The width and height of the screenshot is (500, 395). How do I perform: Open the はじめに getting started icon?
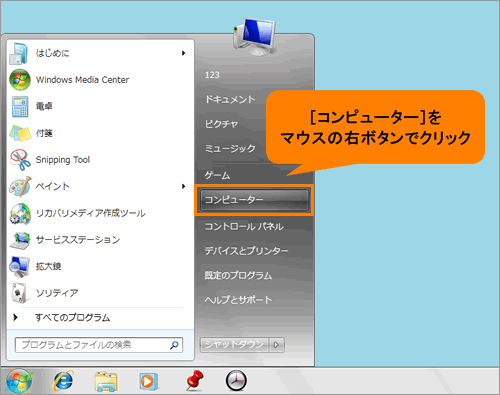coord(19,53)
